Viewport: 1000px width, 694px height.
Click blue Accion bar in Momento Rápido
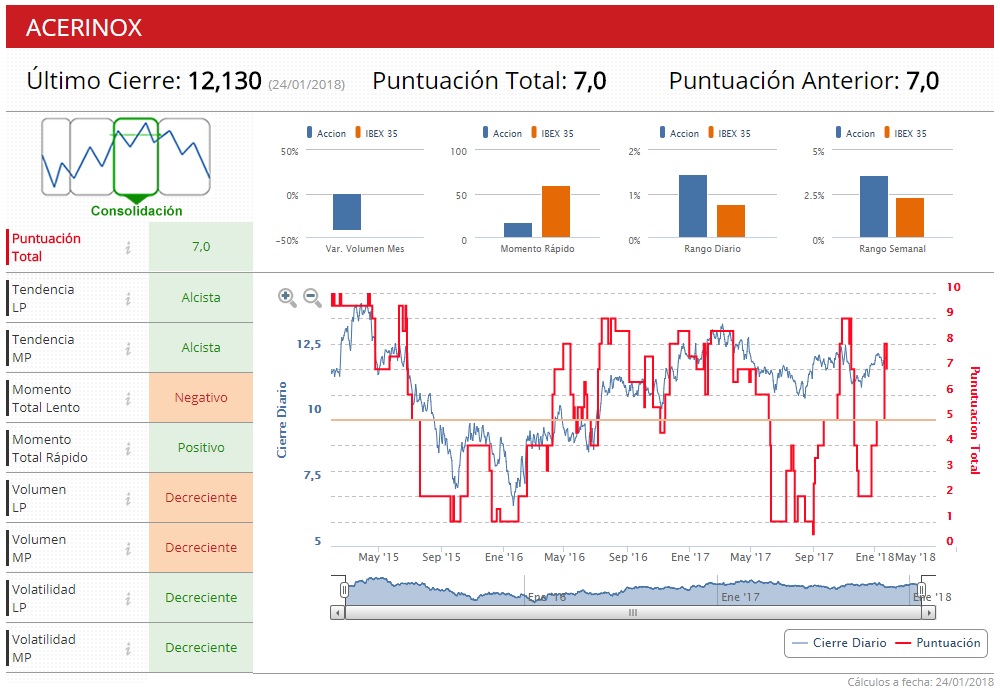coord(518,230)
